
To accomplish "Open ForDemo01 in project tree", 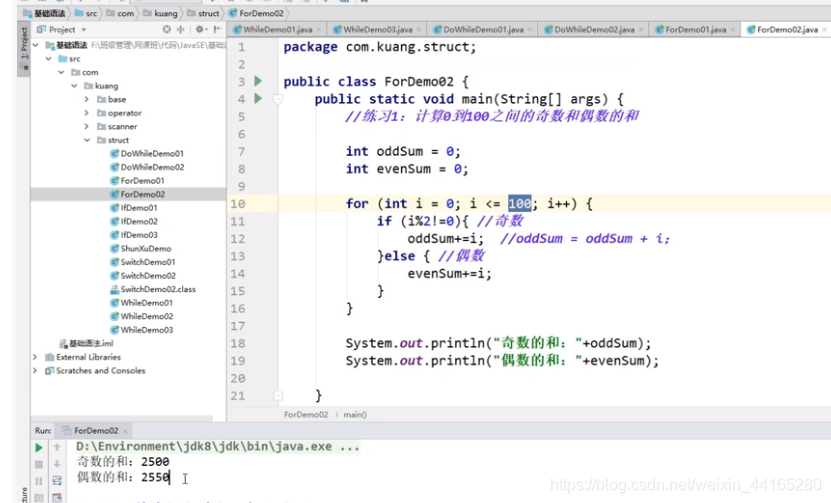I will pyautogui.click(x=137, y=181).
